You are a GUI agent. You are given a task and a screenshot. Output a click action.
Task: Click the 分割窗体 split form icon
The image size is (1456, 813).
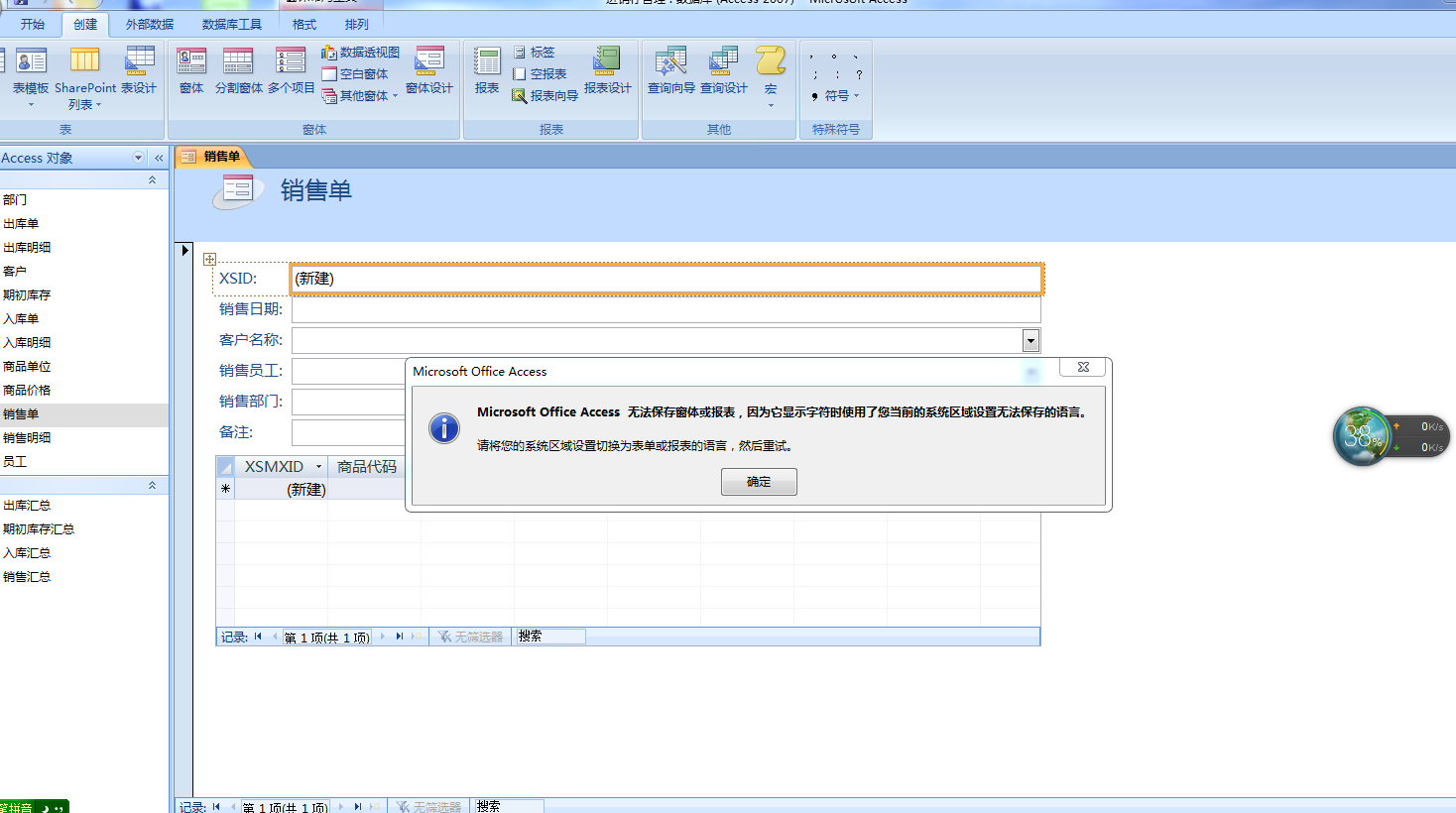pos(238,70)
